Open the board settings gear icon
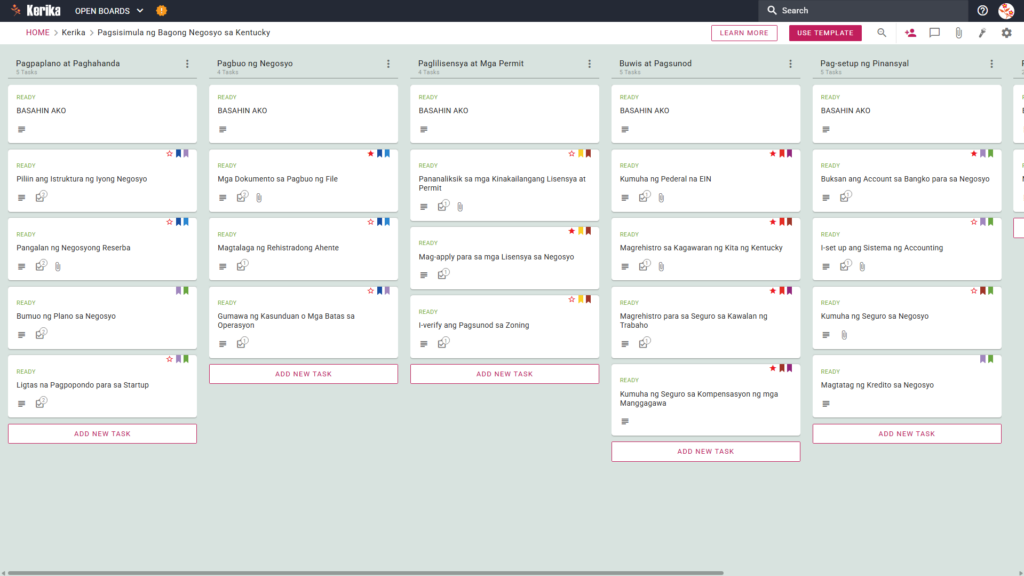This screenshot has width=1024, height=576. (x=1006, y=33)
